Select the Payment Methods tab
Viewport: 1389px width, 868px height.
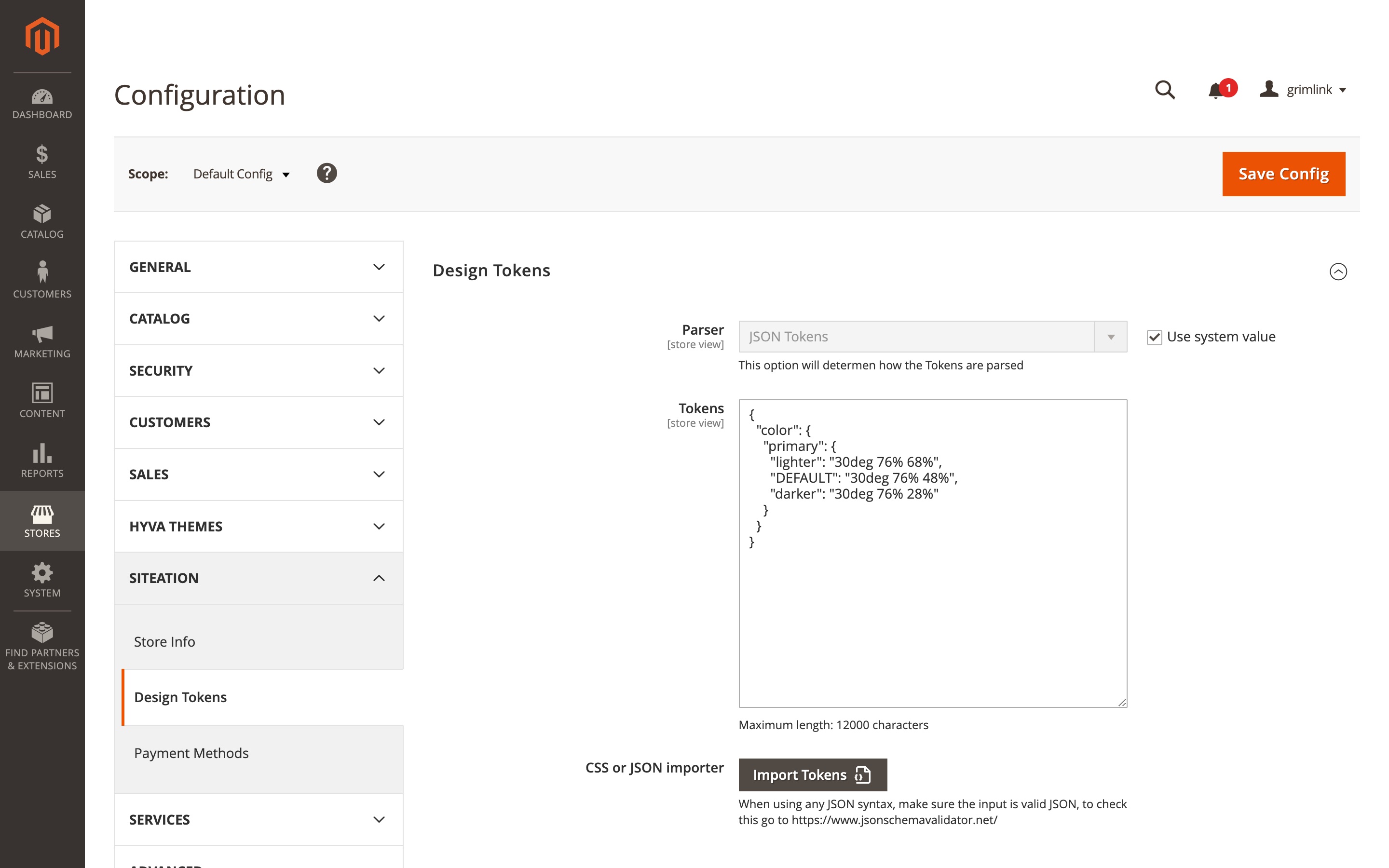[x=191, y=753]
